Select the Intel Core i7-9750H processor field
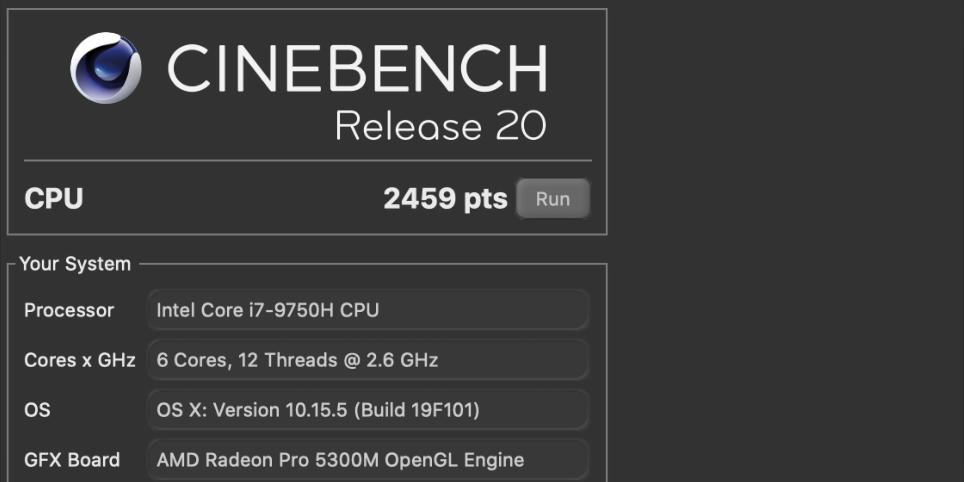The width and height of the screenshot is (964, 482). pyautogui.click(x=367, y=310)
